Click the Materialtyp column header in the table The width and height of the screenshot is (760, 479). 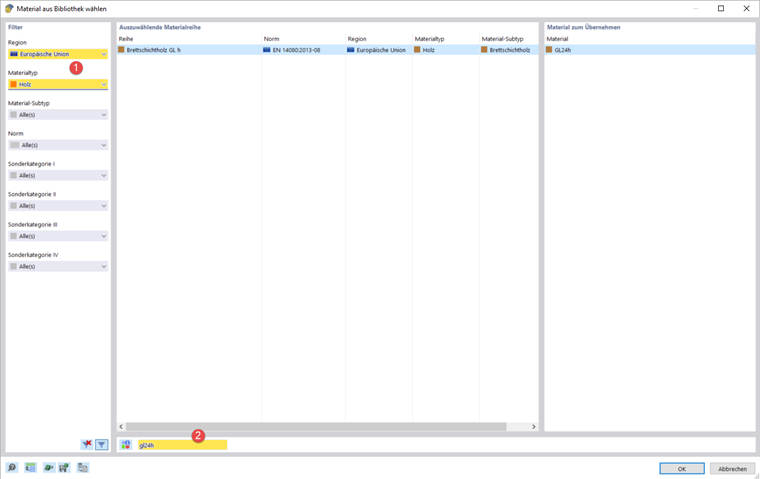[x=429, y=39]
